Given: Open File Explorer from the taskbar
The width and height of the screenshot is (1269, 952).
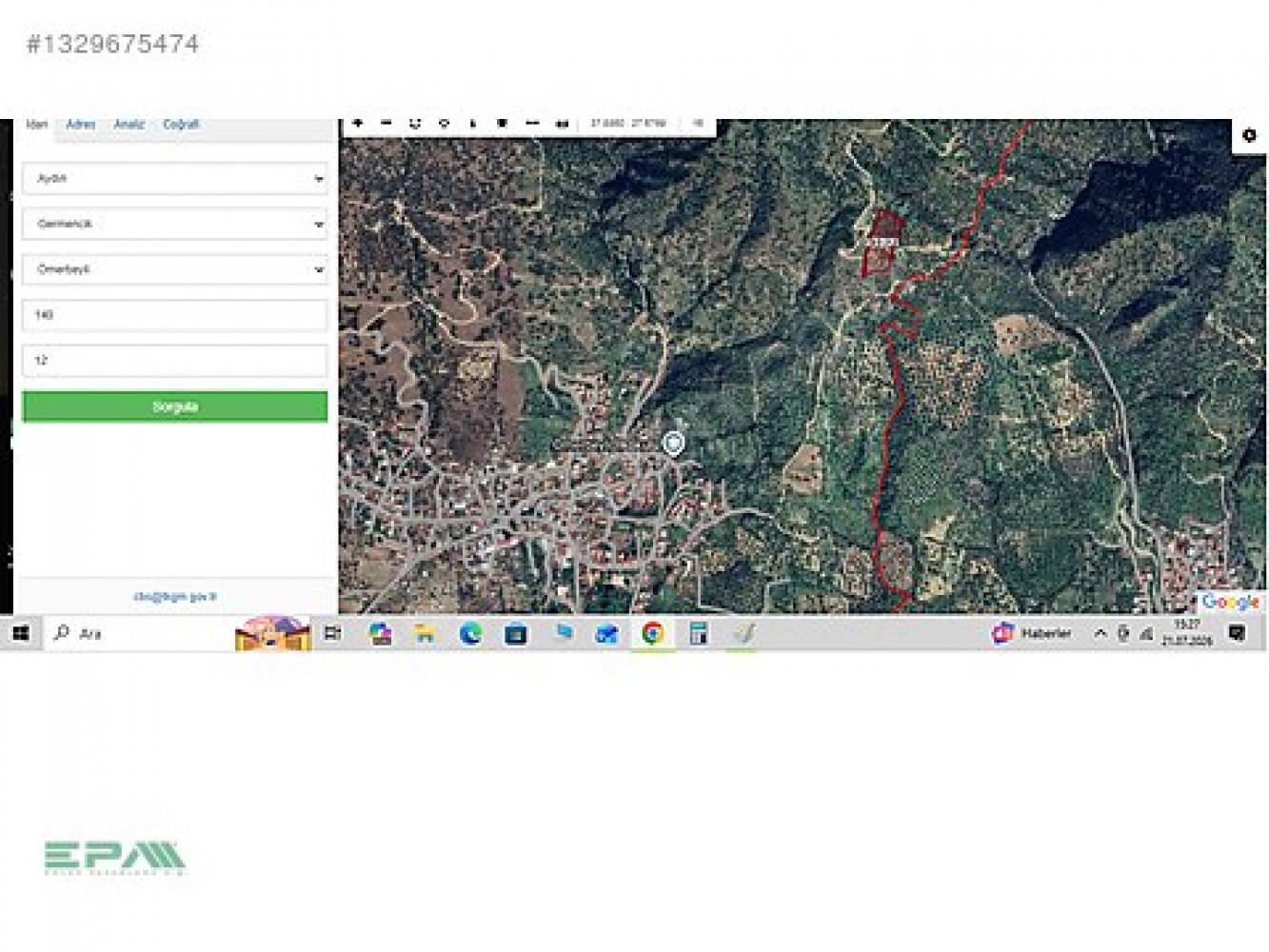Looking at the screenshot, I should (425, 633).
